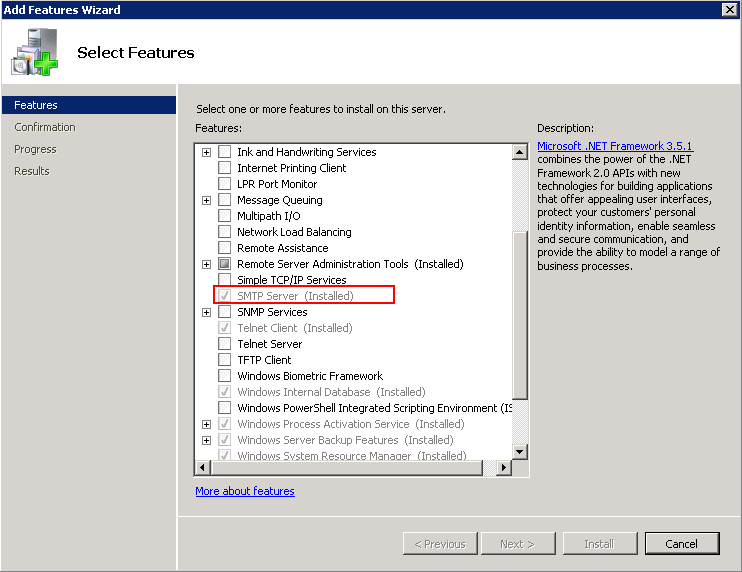Expand Remote Server Administration Tools

point(207,264)
